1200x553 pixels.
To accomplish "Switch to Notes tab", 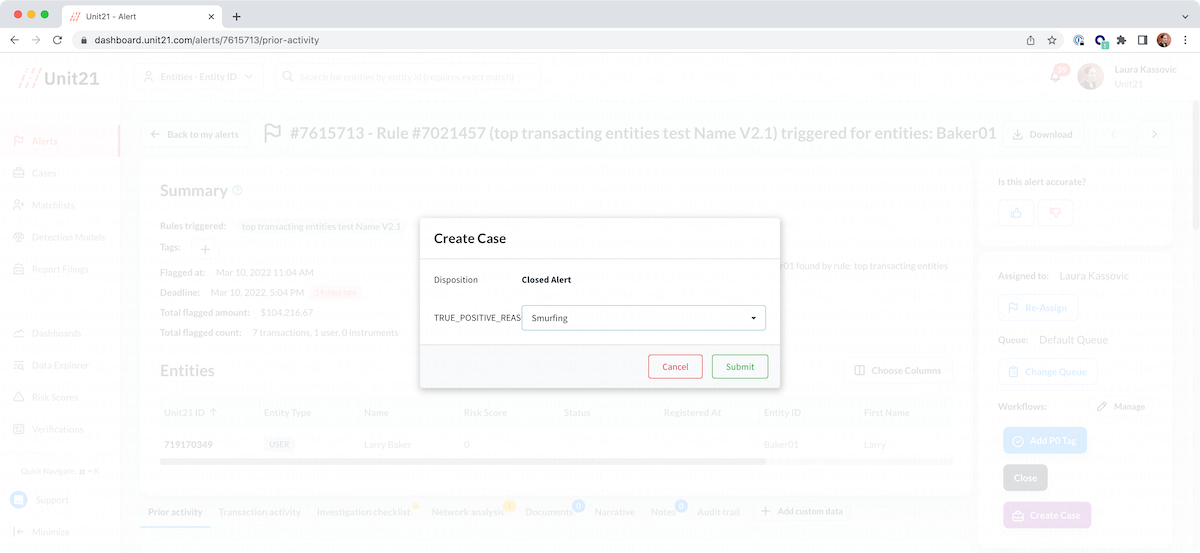I will [663, 512].
